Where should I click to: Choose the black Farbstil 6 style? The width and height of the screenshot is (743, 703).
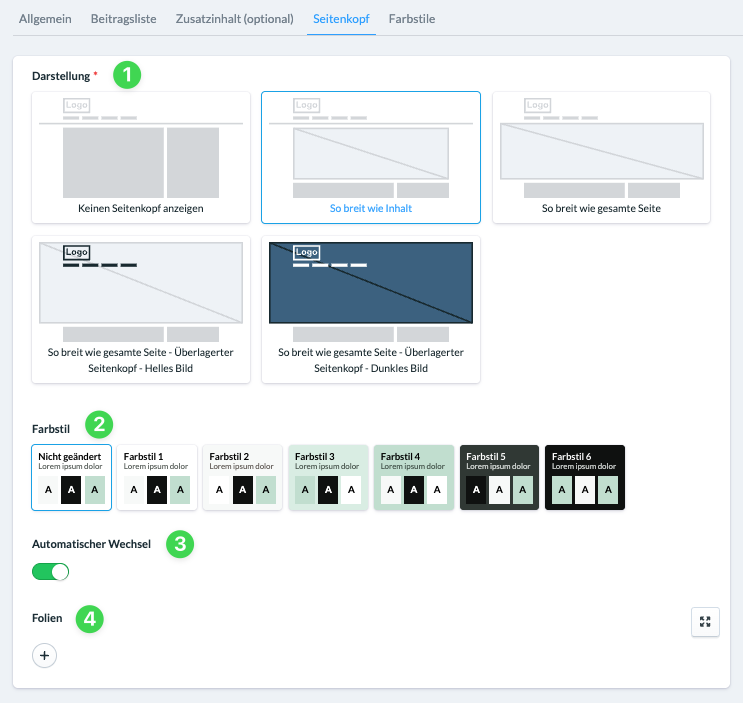coord(585,478)
